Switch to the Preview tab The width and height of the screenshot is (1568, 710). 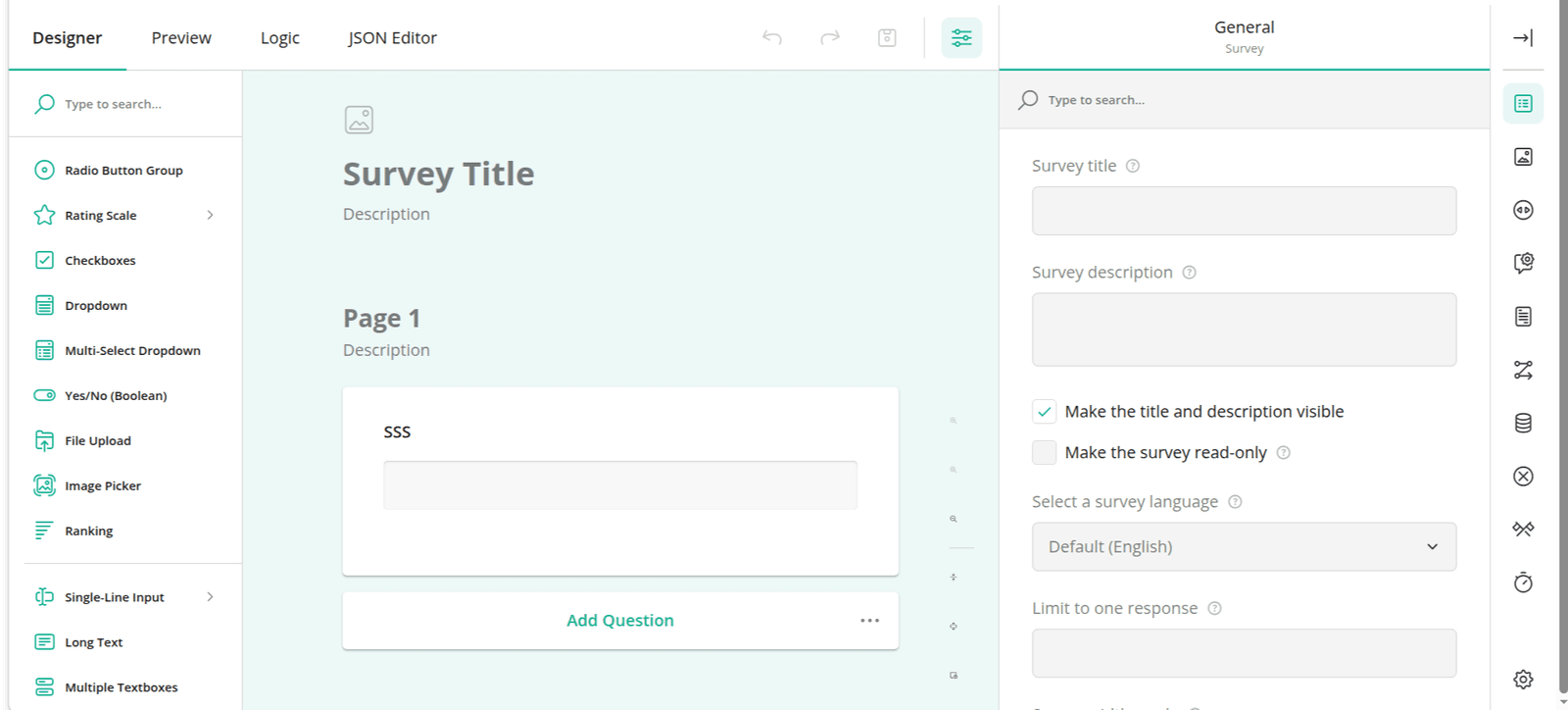coord(181,37)
